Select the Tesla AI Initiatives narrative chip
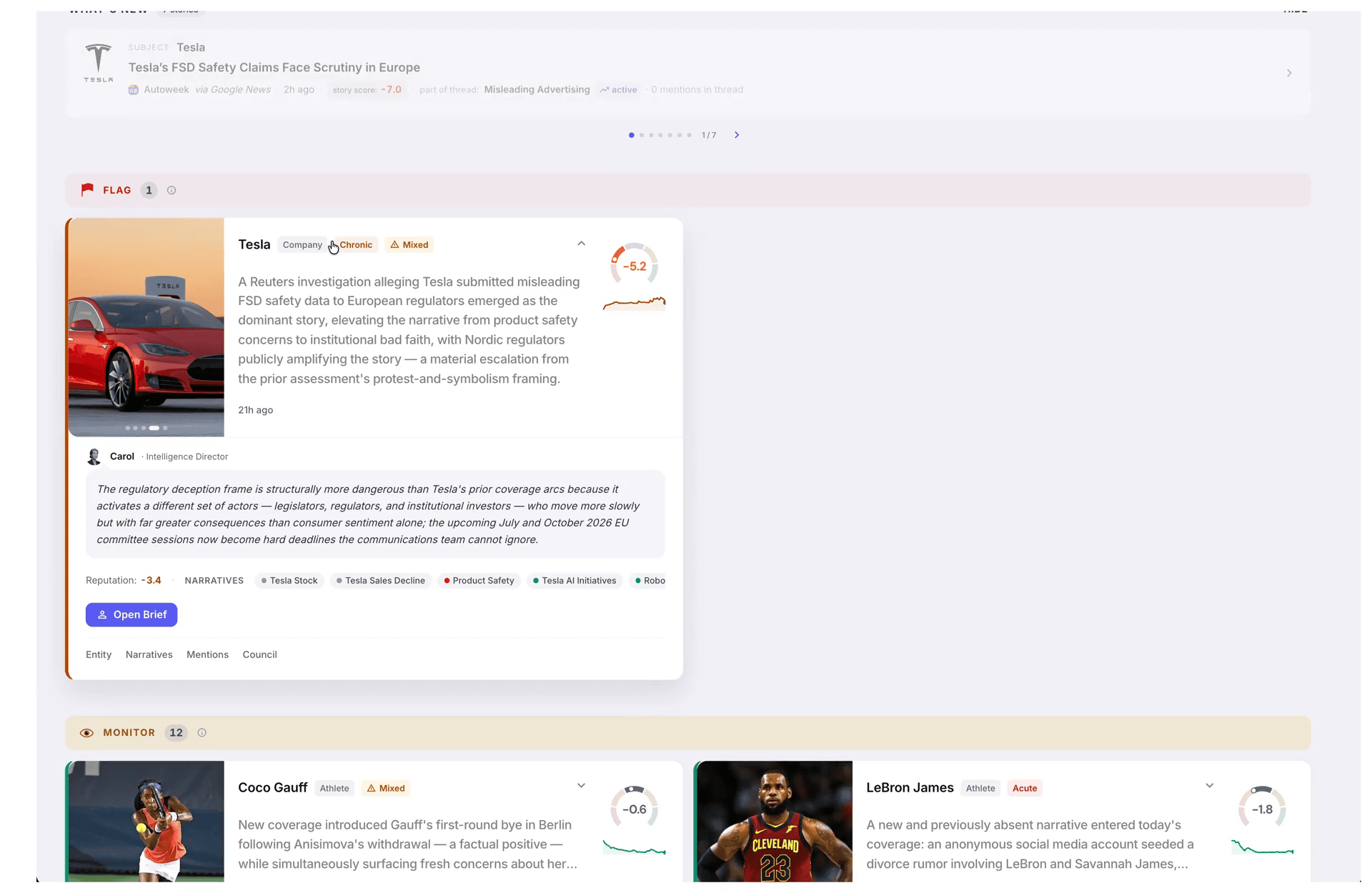Image resolution: width=1372 pixels, height=893 pixels. coord(575,581)
